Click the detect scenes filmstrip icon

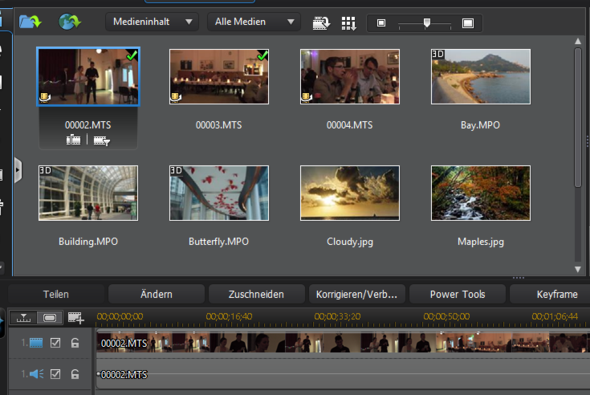321,23
